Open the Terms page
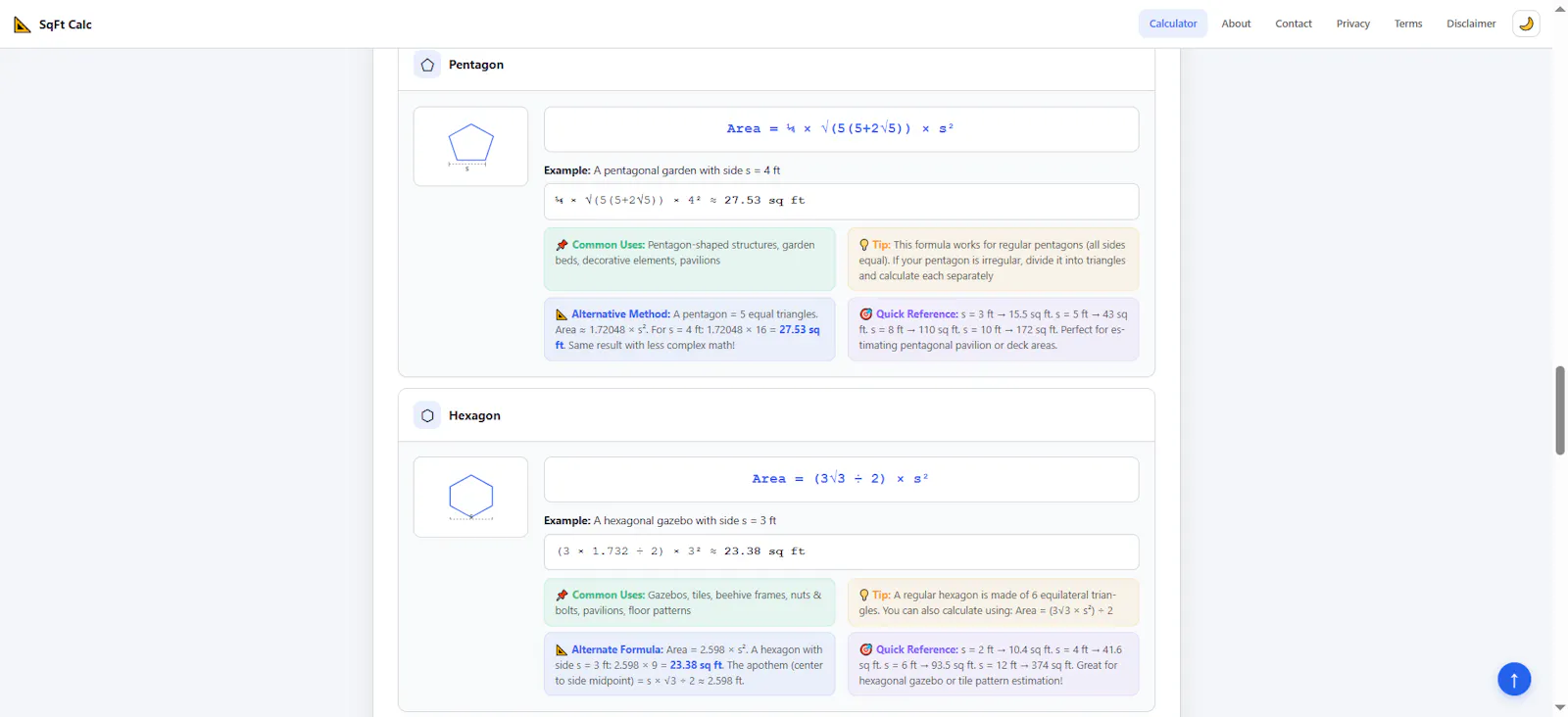The width and height of the screenshot is (1568, 717). tap(1408, 24)
